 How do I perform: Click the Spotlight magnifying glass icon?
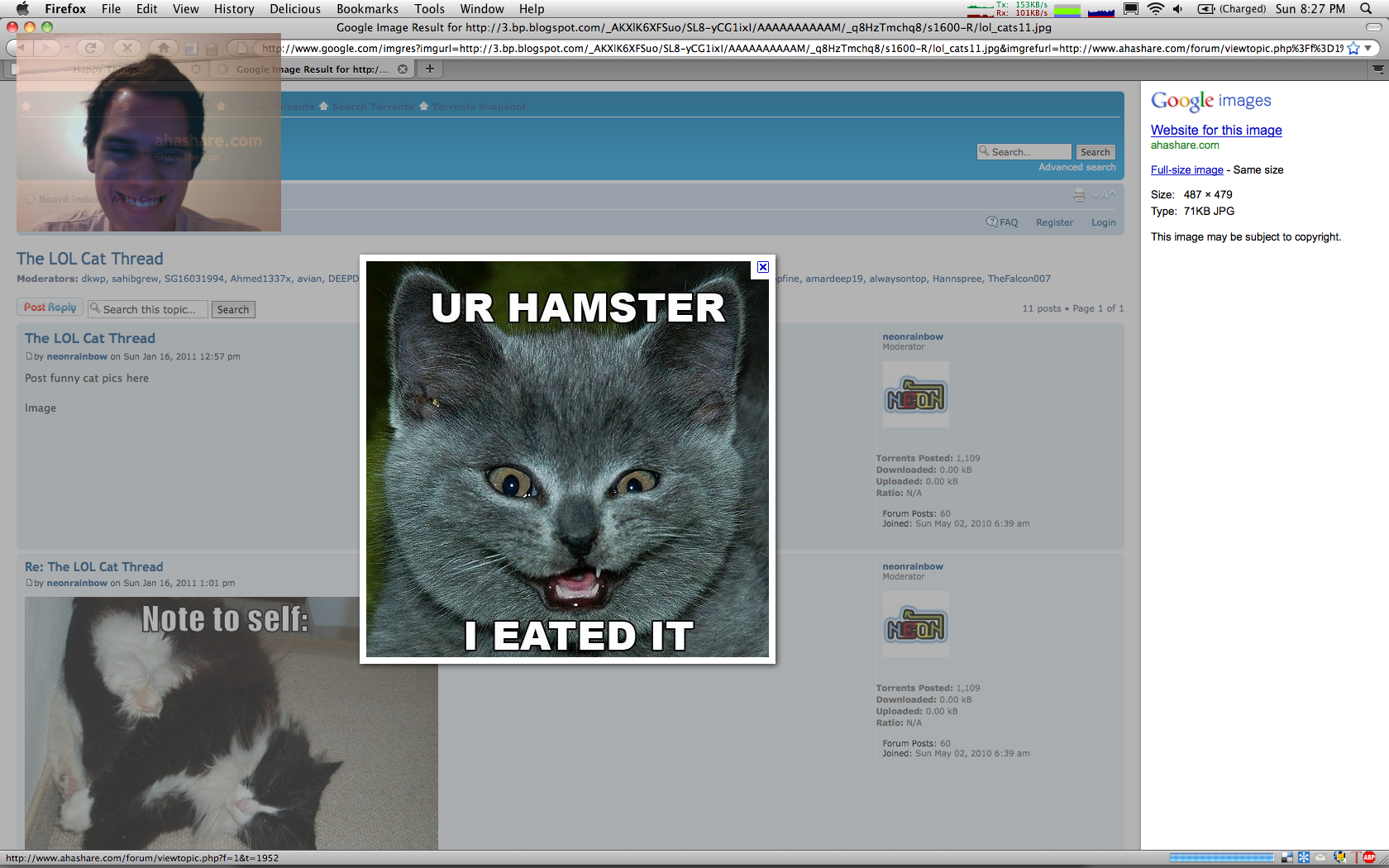click(x=1366, y=9)
